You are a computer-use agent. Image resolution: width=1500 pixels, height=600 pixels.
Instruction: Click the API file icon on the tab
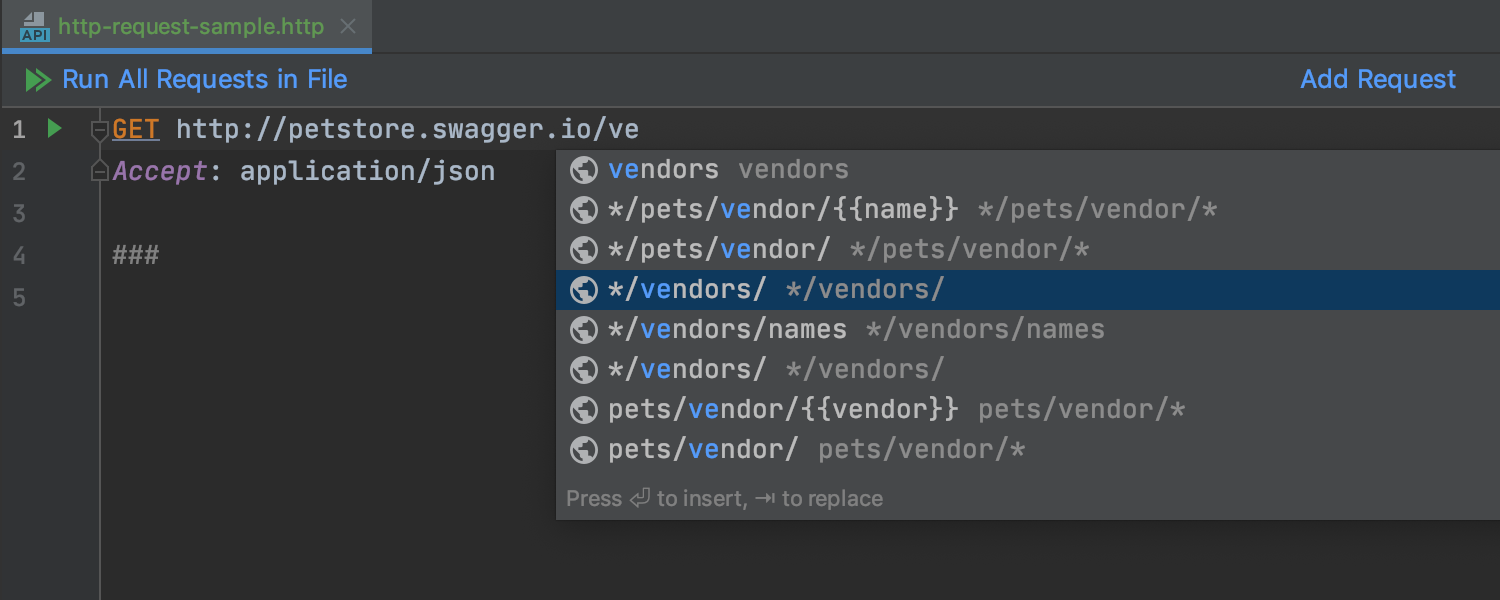35,27
